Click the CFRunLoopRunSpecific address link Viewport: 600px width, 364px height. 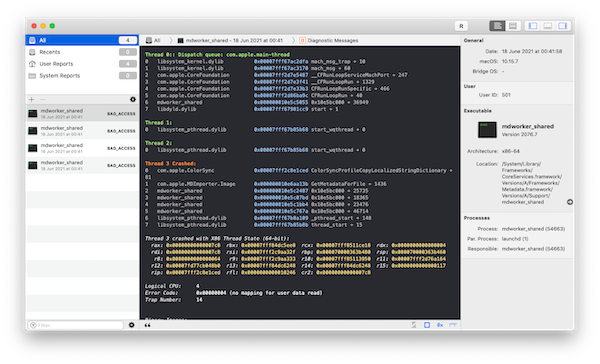(x=281, y=89)
